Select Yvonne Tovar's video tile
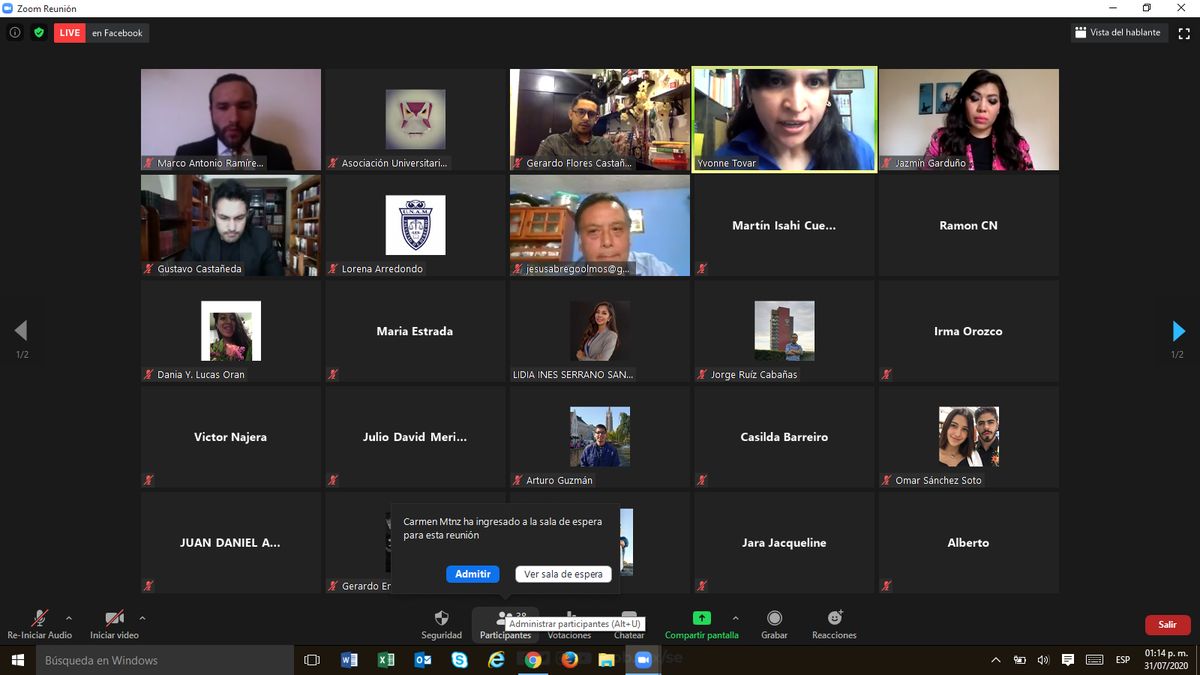1200x675 pixels. coord(784,120)
